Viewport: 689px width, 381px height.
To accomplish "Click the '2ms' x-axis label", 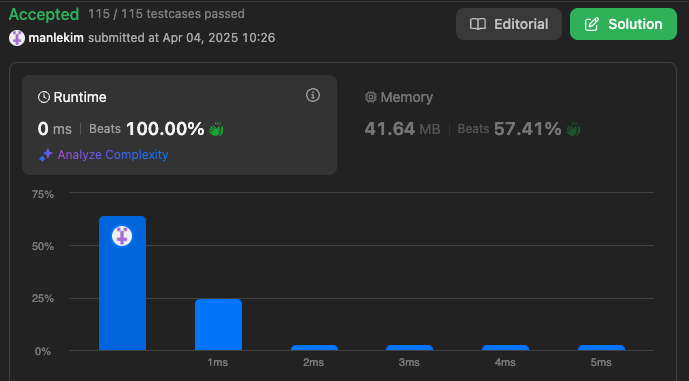I will (x=313, y=363).
